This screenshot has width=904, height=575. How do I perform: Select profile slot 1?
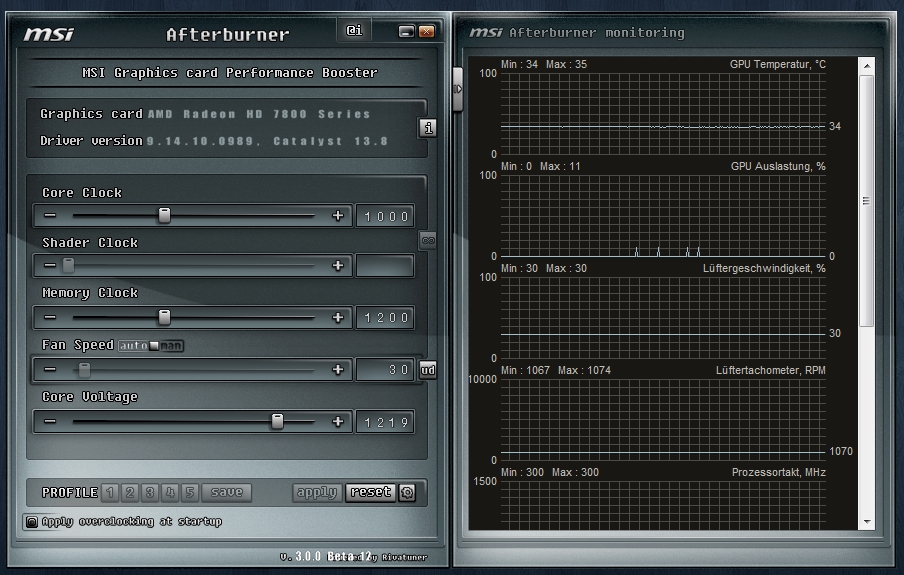[x=110, y=493]
